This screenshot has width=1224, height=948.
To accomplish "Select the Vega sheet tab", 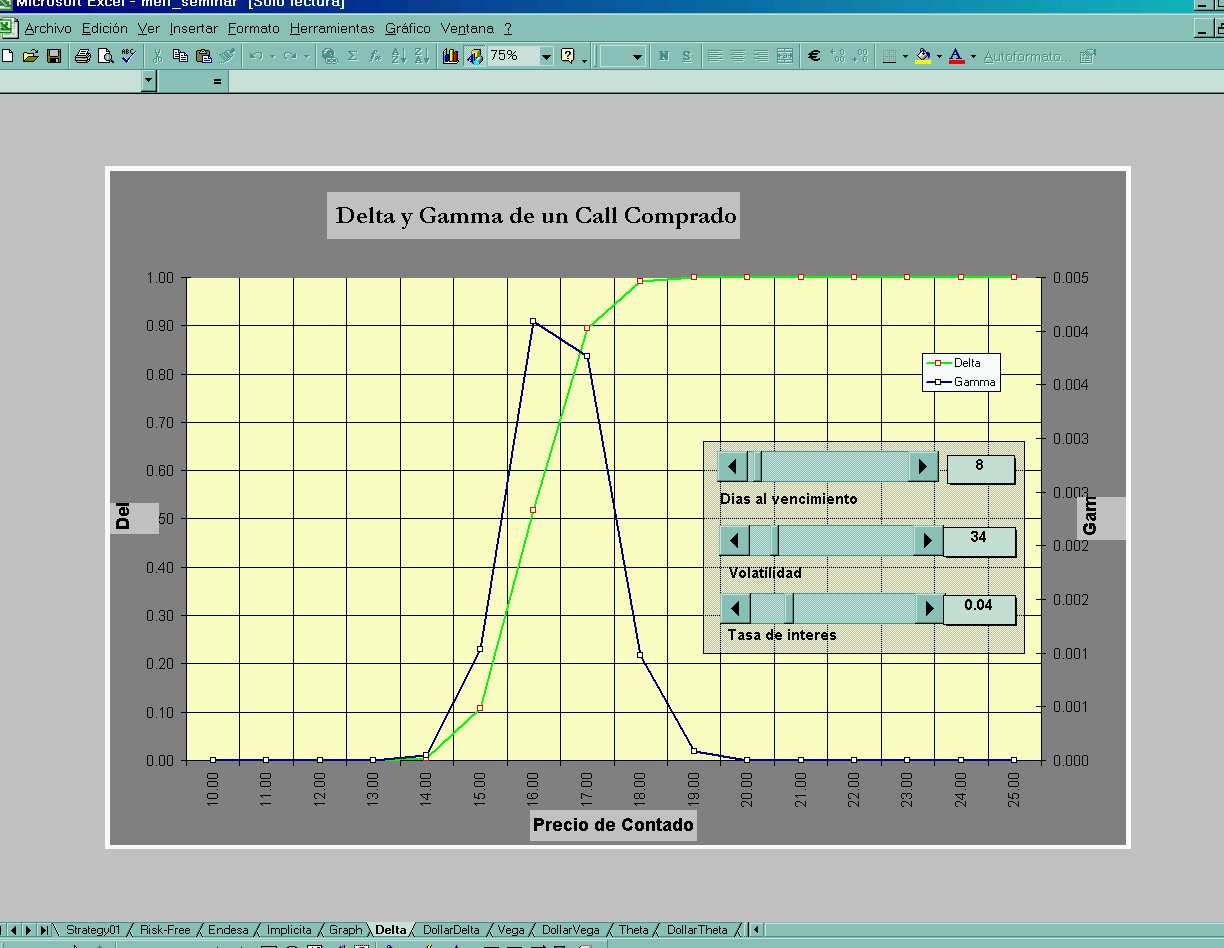I will [x=510, y=930].
